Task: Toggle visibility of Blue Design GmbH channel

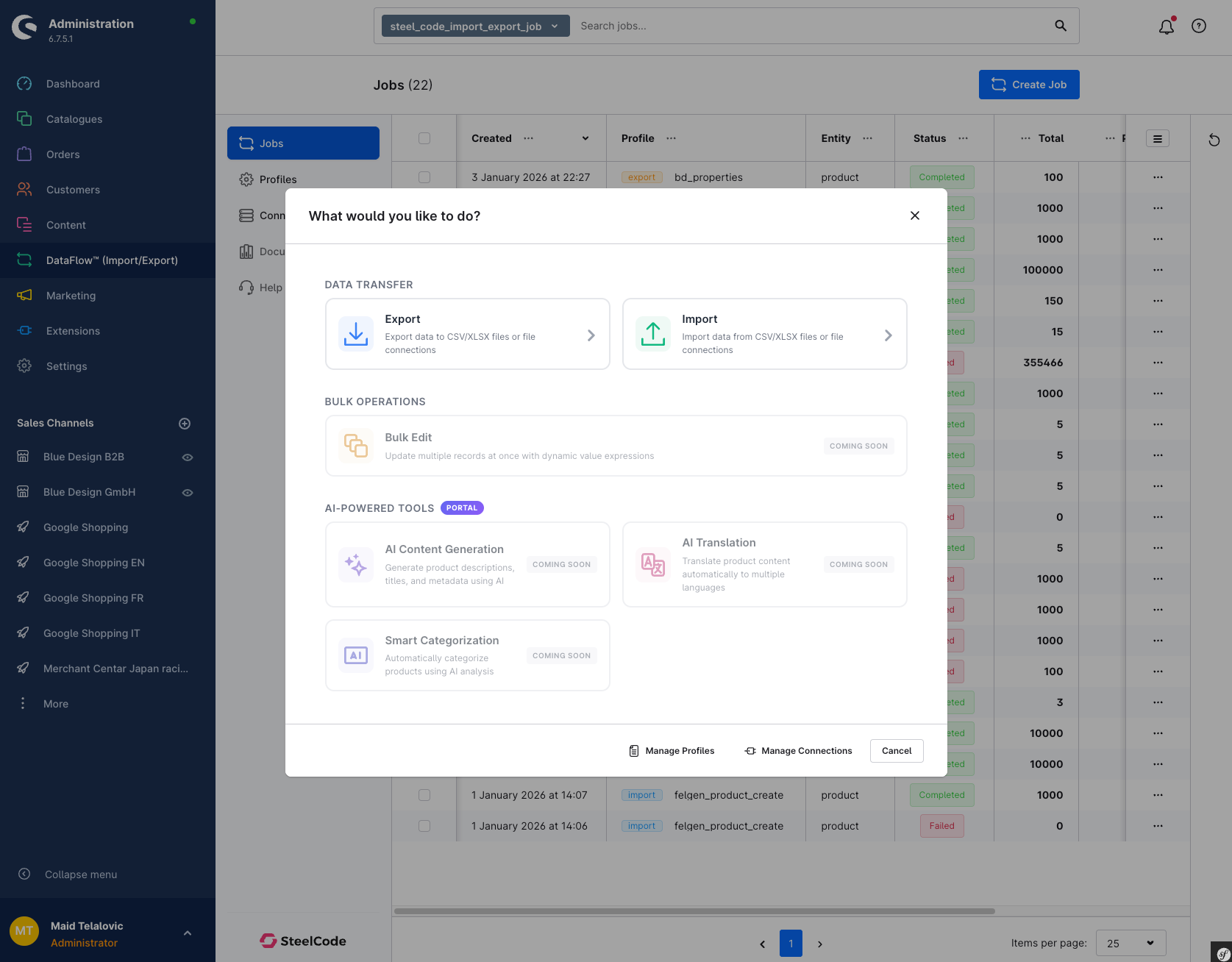Action: coord(188,492)
